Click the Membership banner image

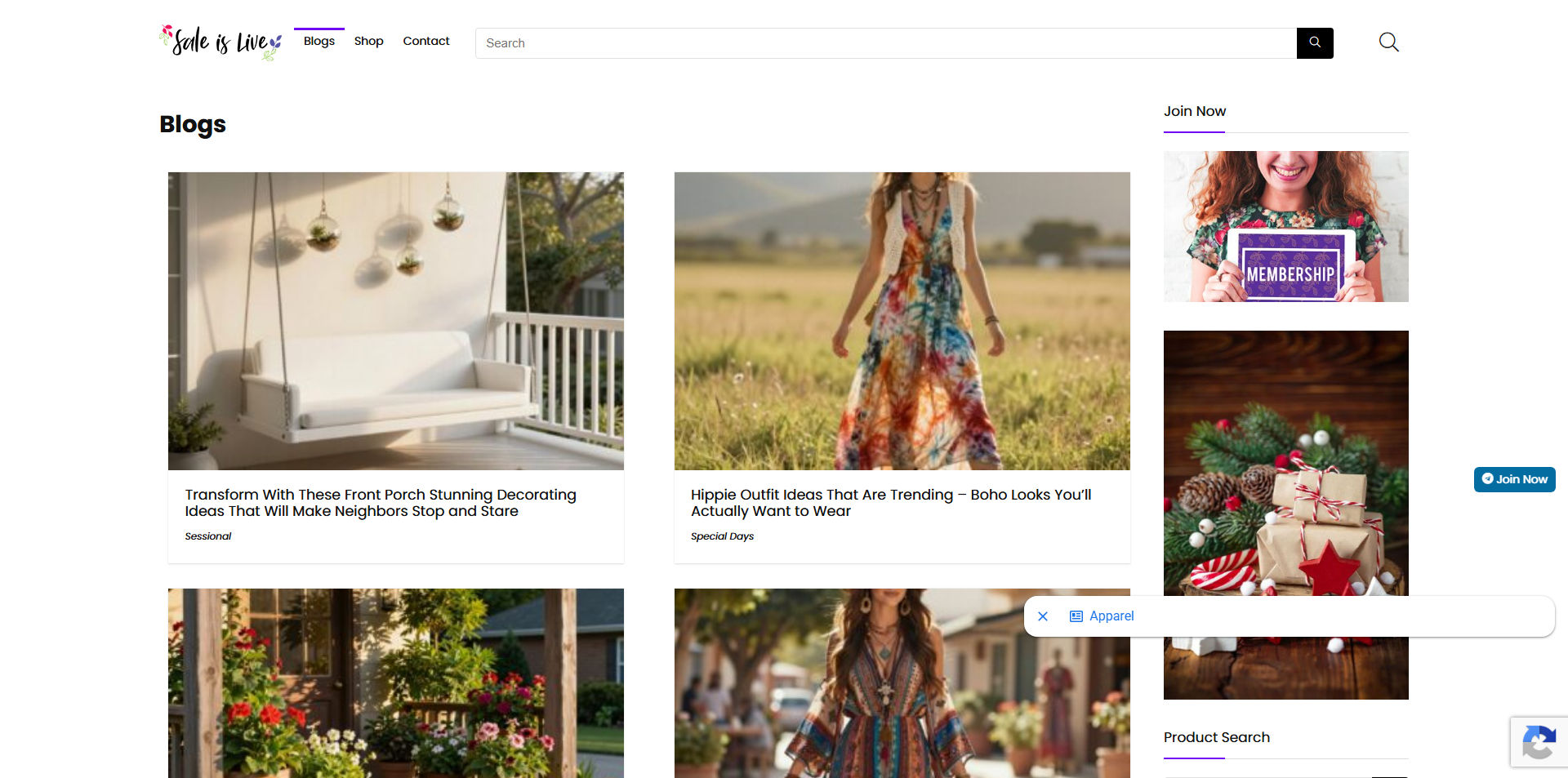[1286, 226]
